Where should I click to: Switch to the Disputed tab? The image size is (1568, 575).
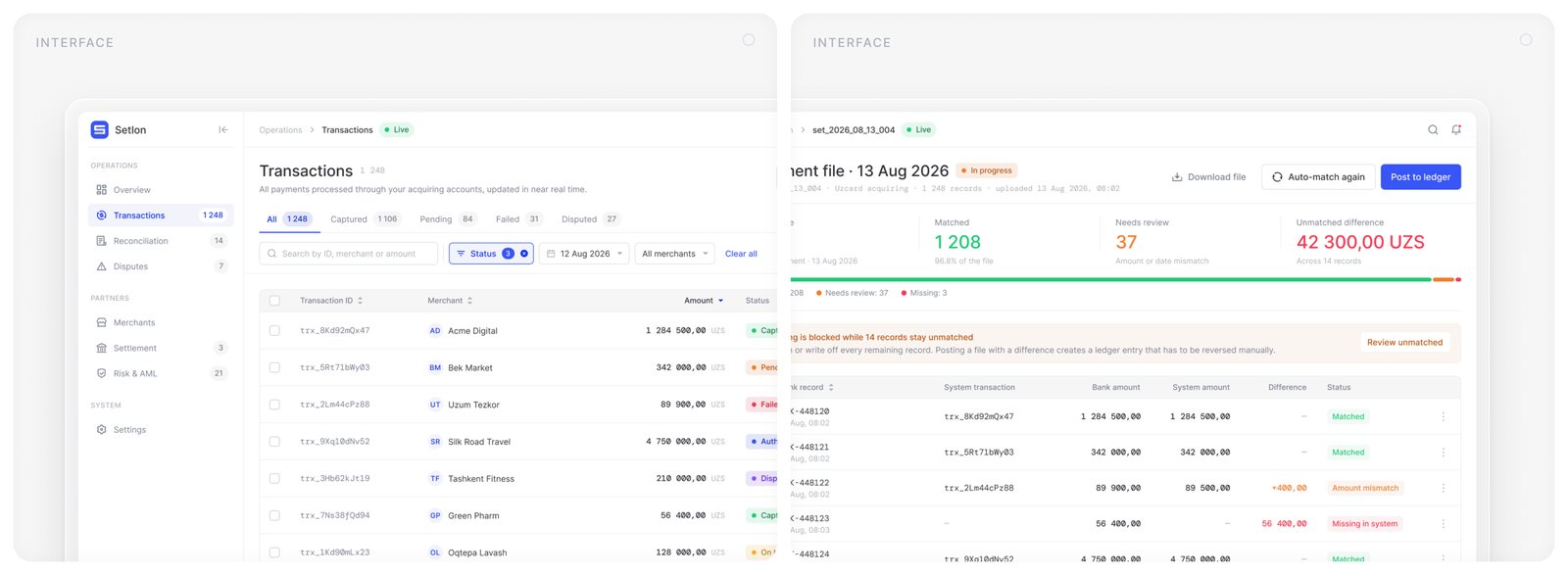coord(590,219)
